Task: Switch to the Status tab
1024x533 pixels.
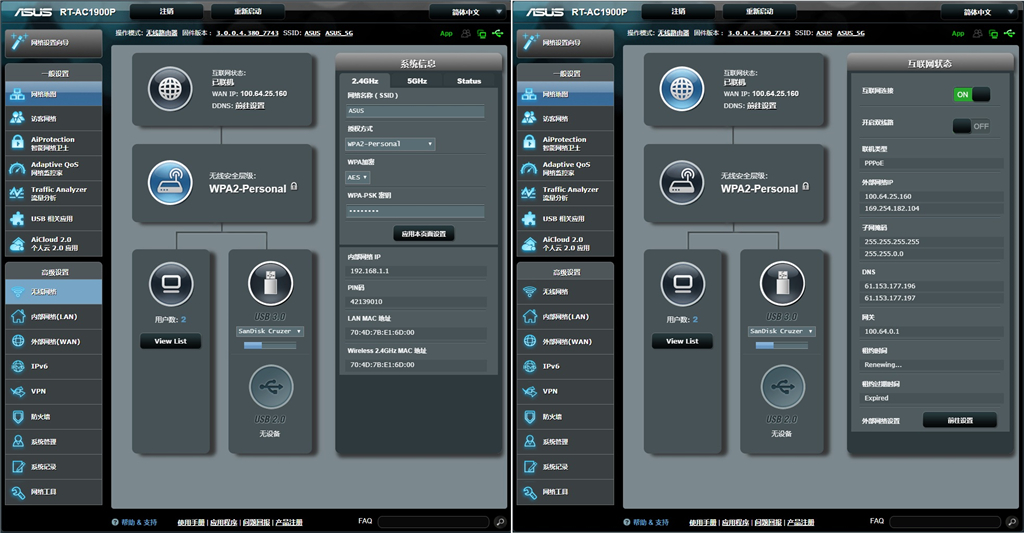Action: (468, 81)
